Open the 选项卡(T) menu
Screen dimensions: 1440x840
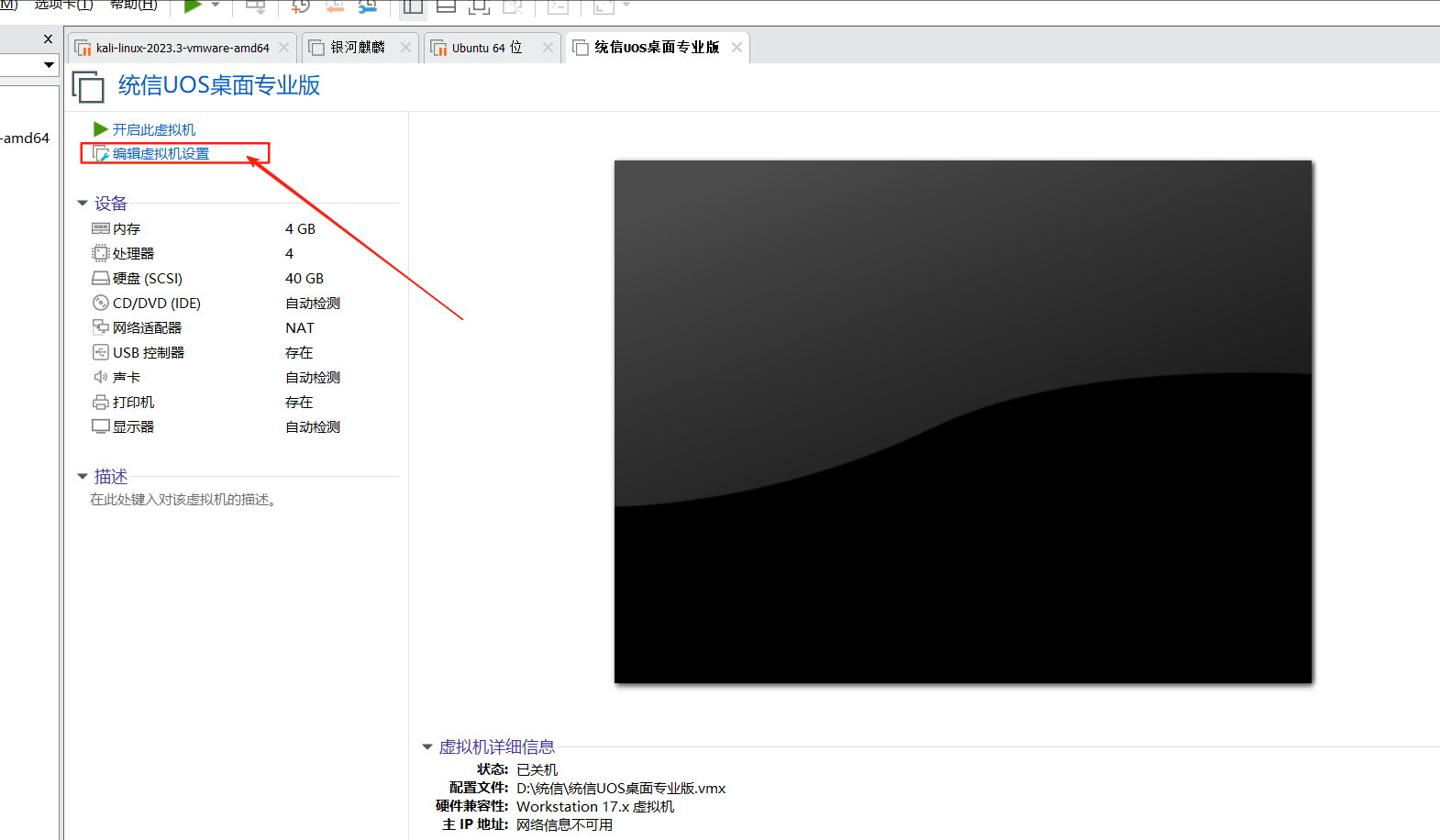pos(63,5)
